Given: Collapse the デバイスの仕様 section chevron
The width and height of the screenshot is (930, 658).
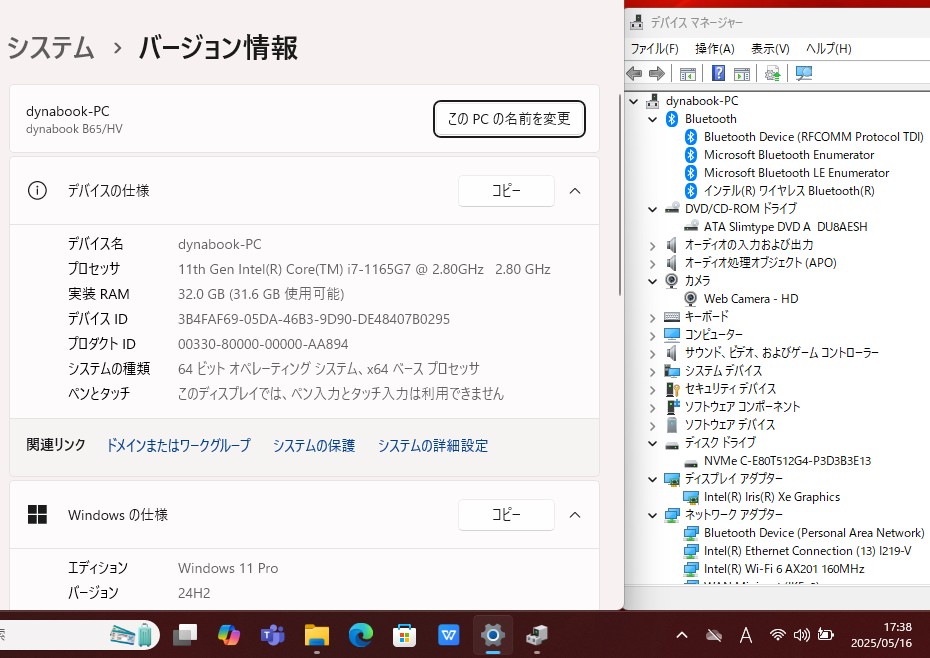Looking at the screenshot, I should 575,191.
